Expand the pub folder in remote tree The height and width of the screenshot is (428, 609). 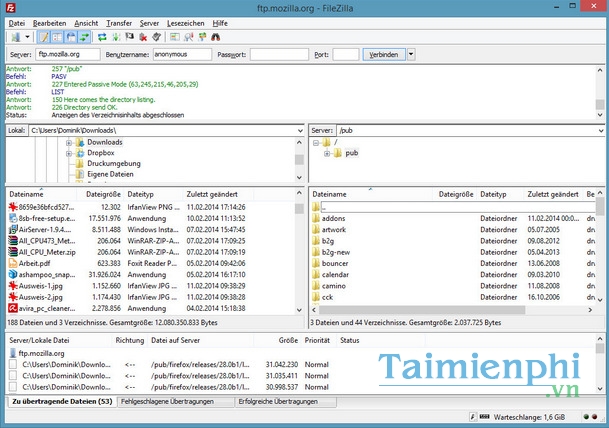pyautogui.click(x=327, y=153)
